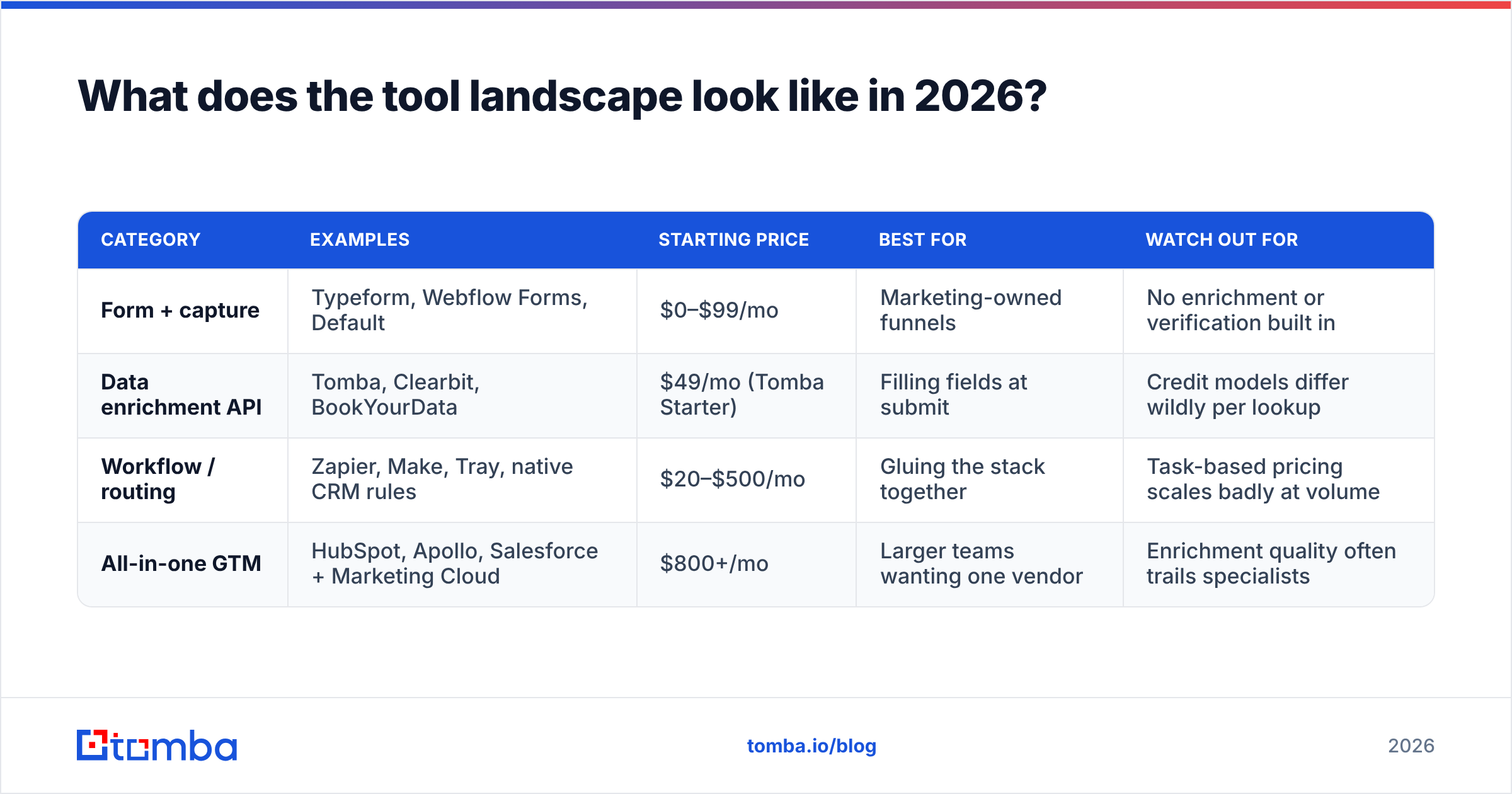Click 'Filling fields at submit' cell
Screen dimensions: 1512x794
click(x=990, y=395)
